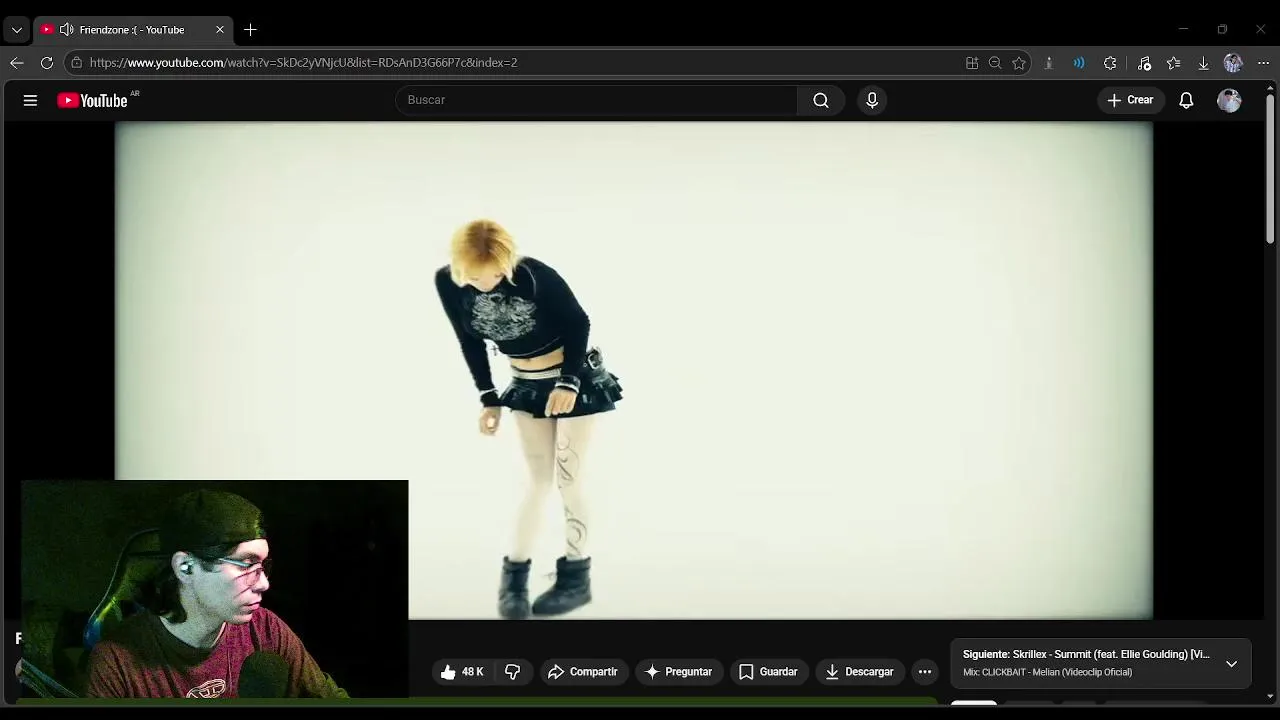Mute tab via speaker icon

(66, 30)
